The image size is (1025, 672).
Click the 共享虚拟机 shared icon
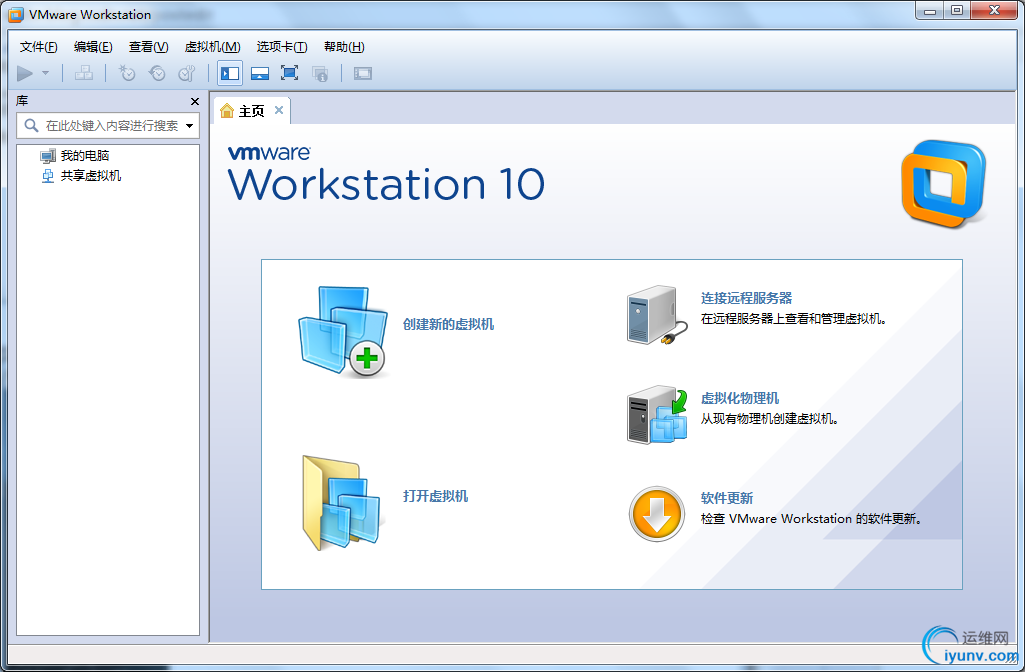[x=48, y=176]
